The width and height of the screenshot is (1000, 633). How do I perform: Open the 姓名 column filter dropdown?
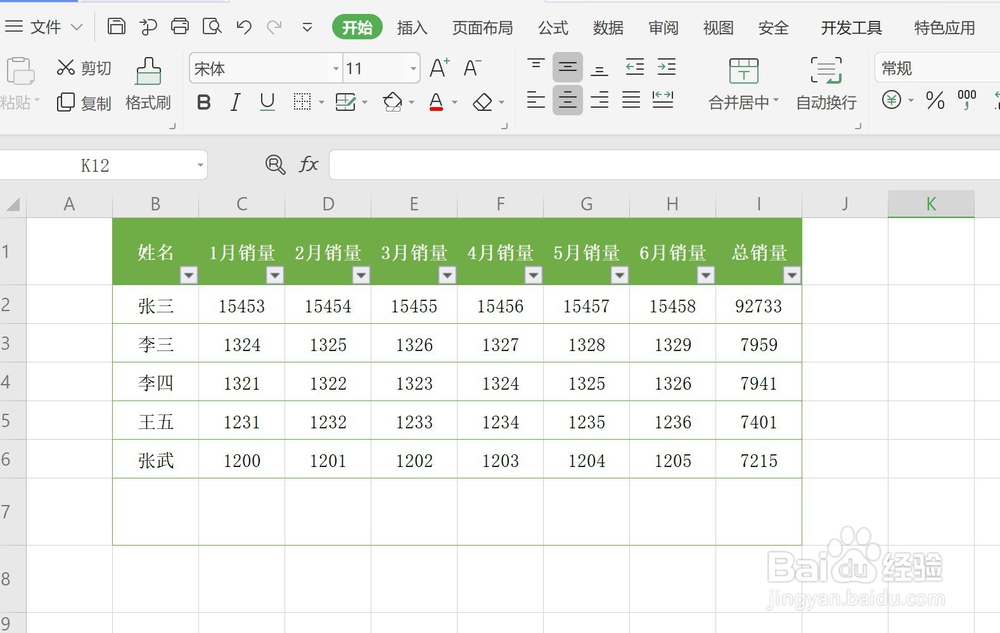[x=188, y=273]
